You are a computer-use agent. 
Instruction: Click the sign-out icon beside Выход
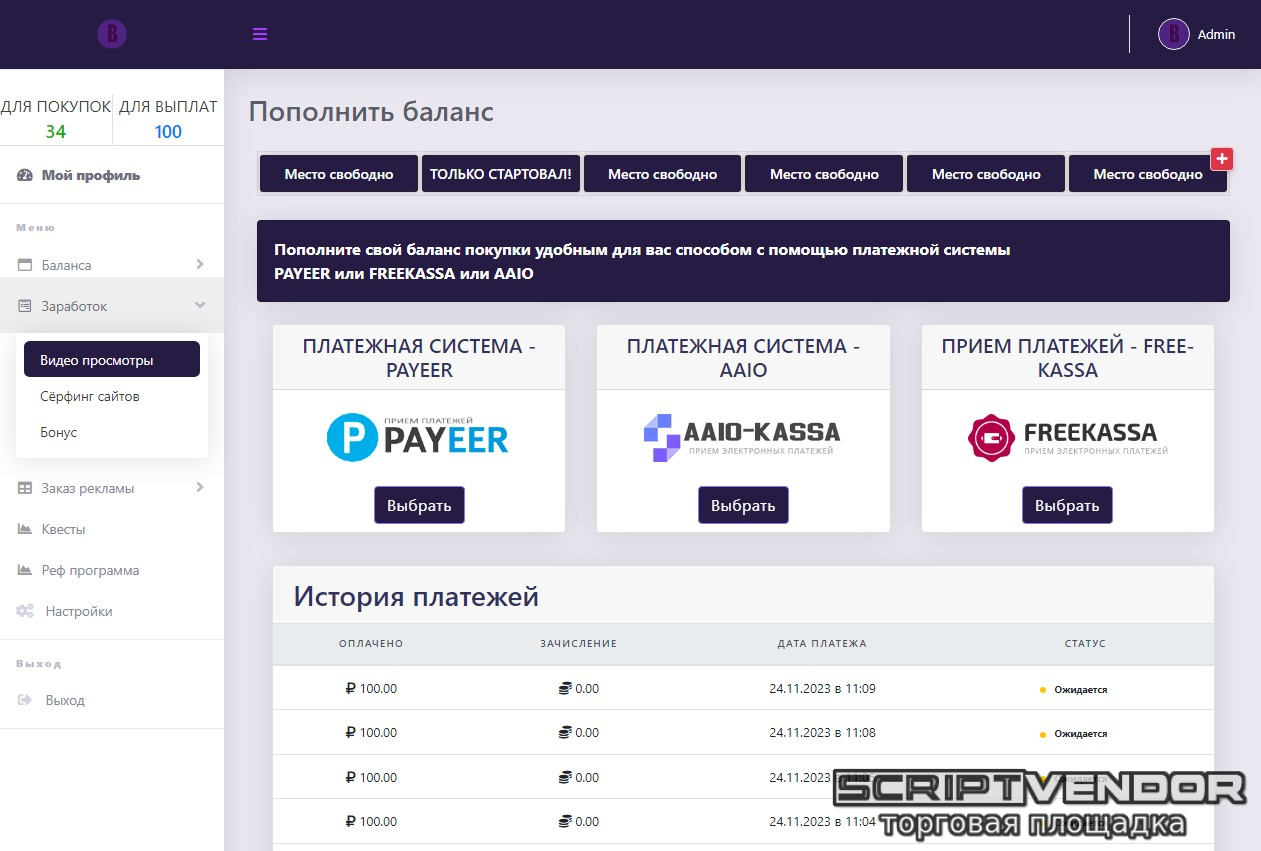[x=25, y=700]
